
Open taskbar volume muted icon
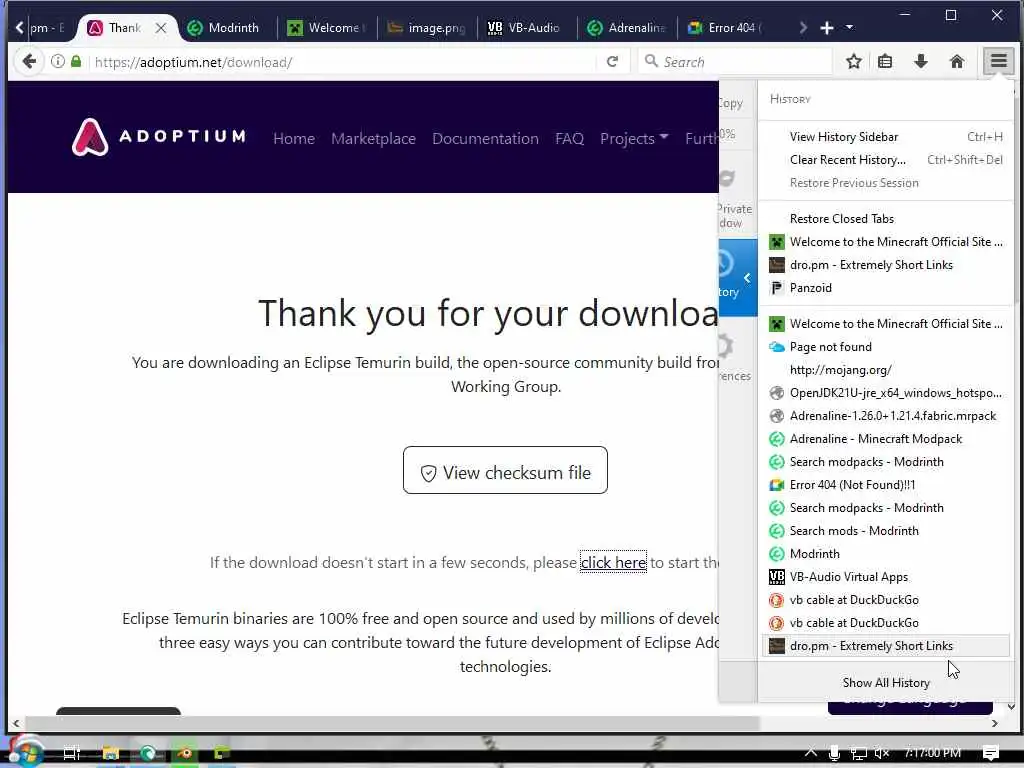882,753
